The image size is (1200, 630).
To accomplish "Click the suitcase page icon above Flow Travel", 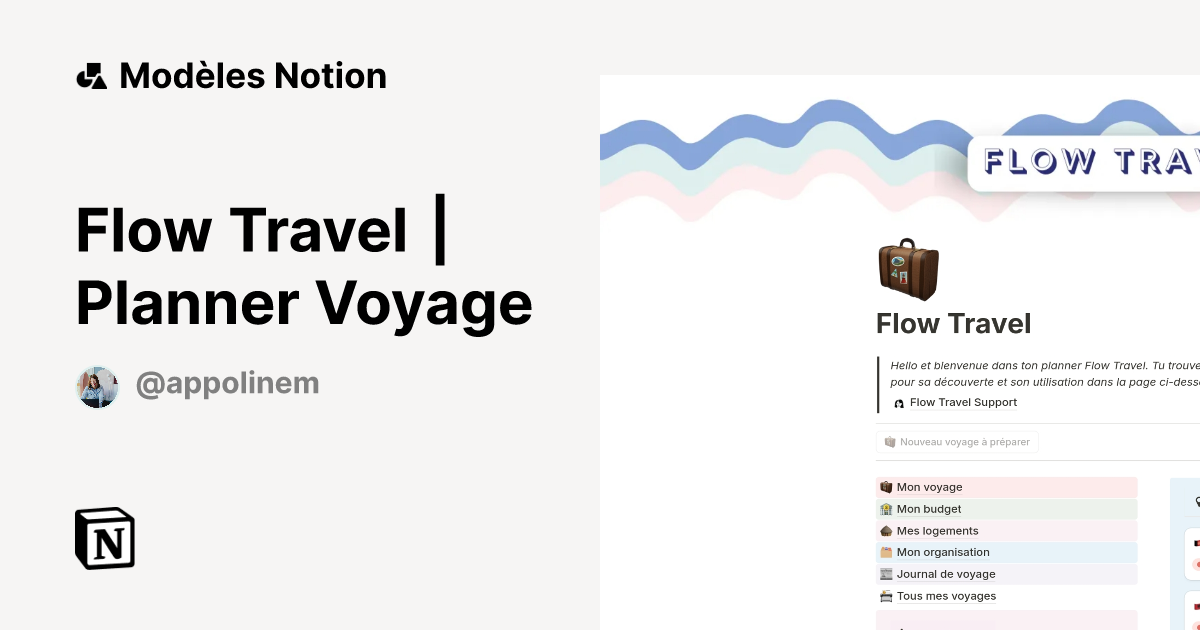I will click(908, 268).
